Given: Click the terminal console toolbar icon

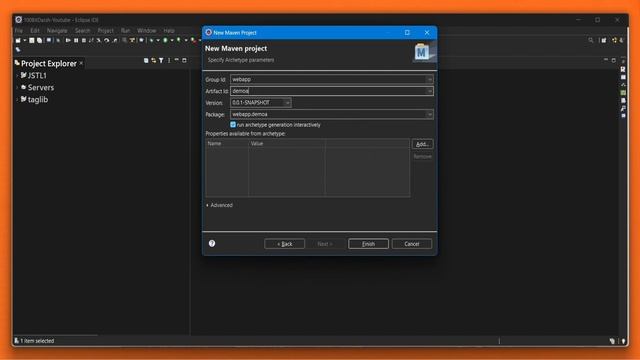Looking at the screenshot, I should point(49,40).
